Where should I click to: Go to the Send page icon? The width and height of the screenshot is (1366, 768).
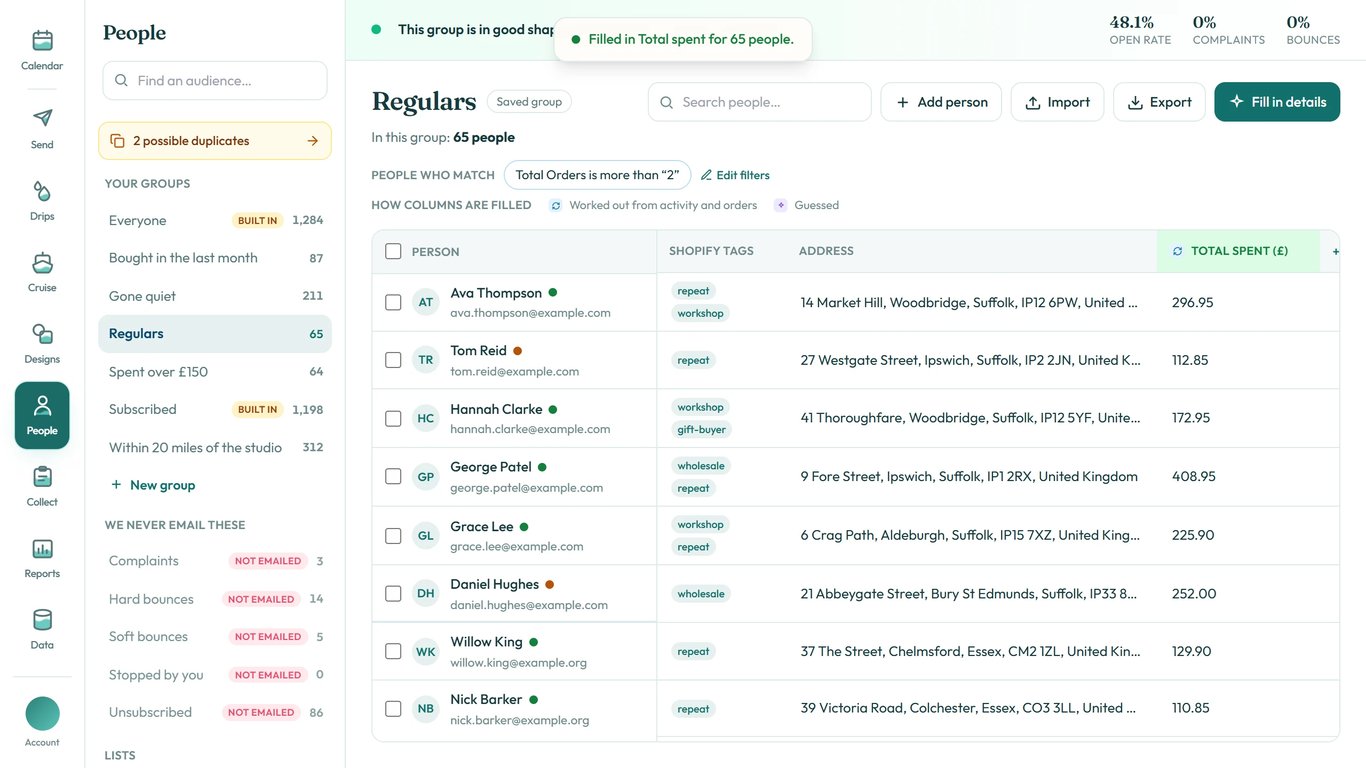(42, 118)
